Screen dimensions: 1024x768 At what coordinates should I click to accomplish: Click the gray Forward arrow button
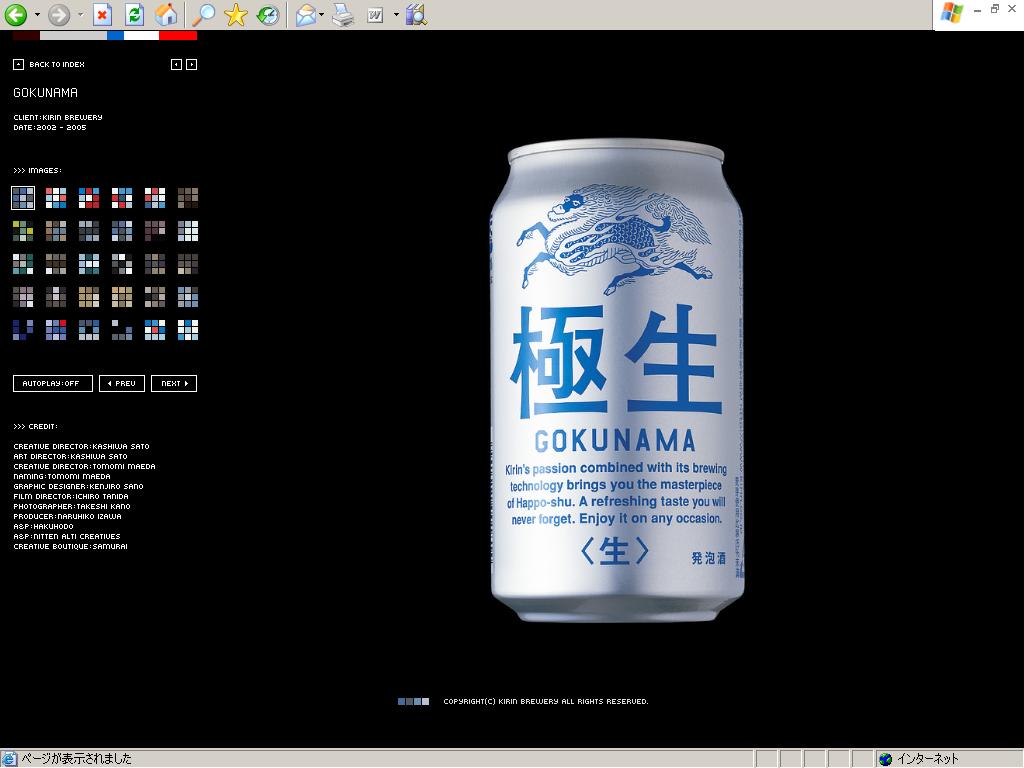point(59,14)
